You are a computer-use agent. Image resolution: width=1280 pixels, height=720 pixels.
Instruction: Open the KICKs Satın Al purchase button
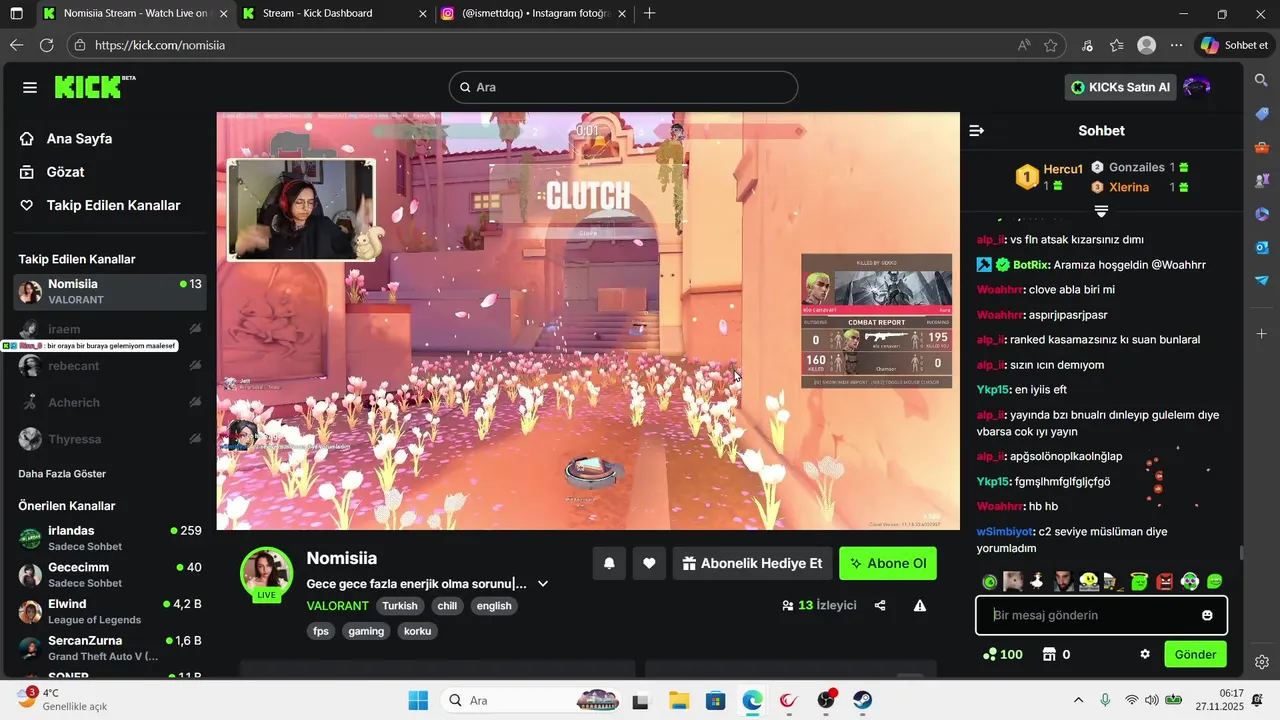pos(1120,87)
